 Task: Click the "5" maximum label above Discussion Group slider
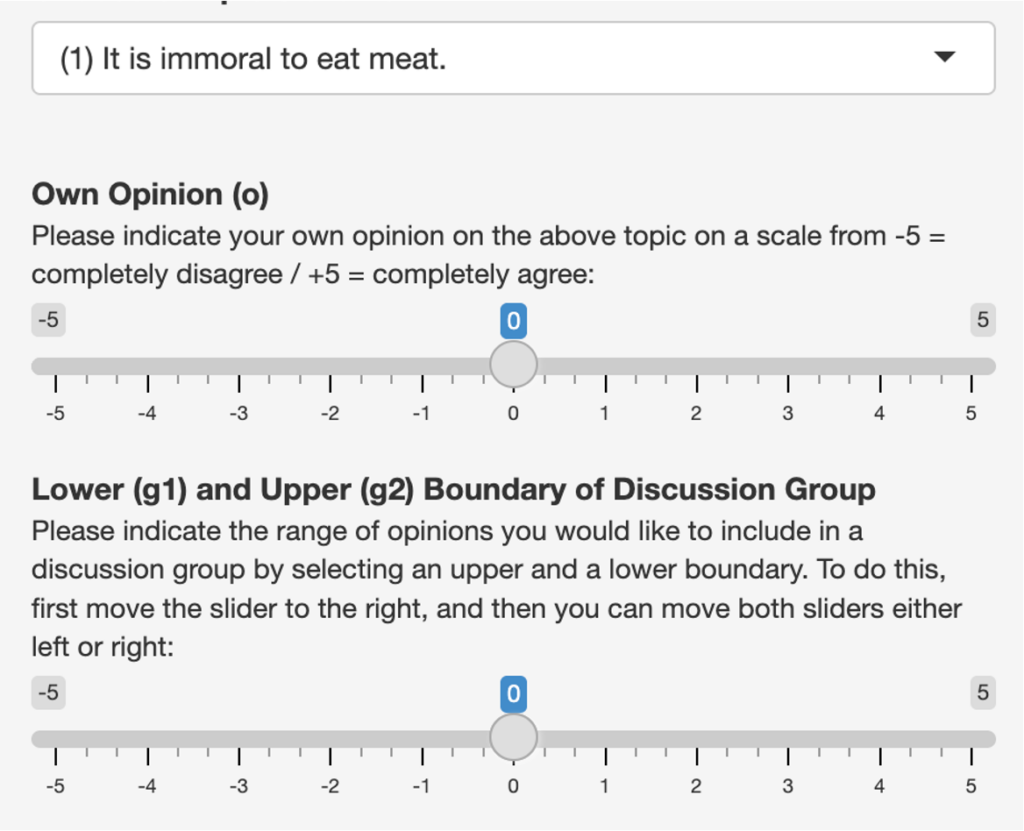click(x=982, y=692)
